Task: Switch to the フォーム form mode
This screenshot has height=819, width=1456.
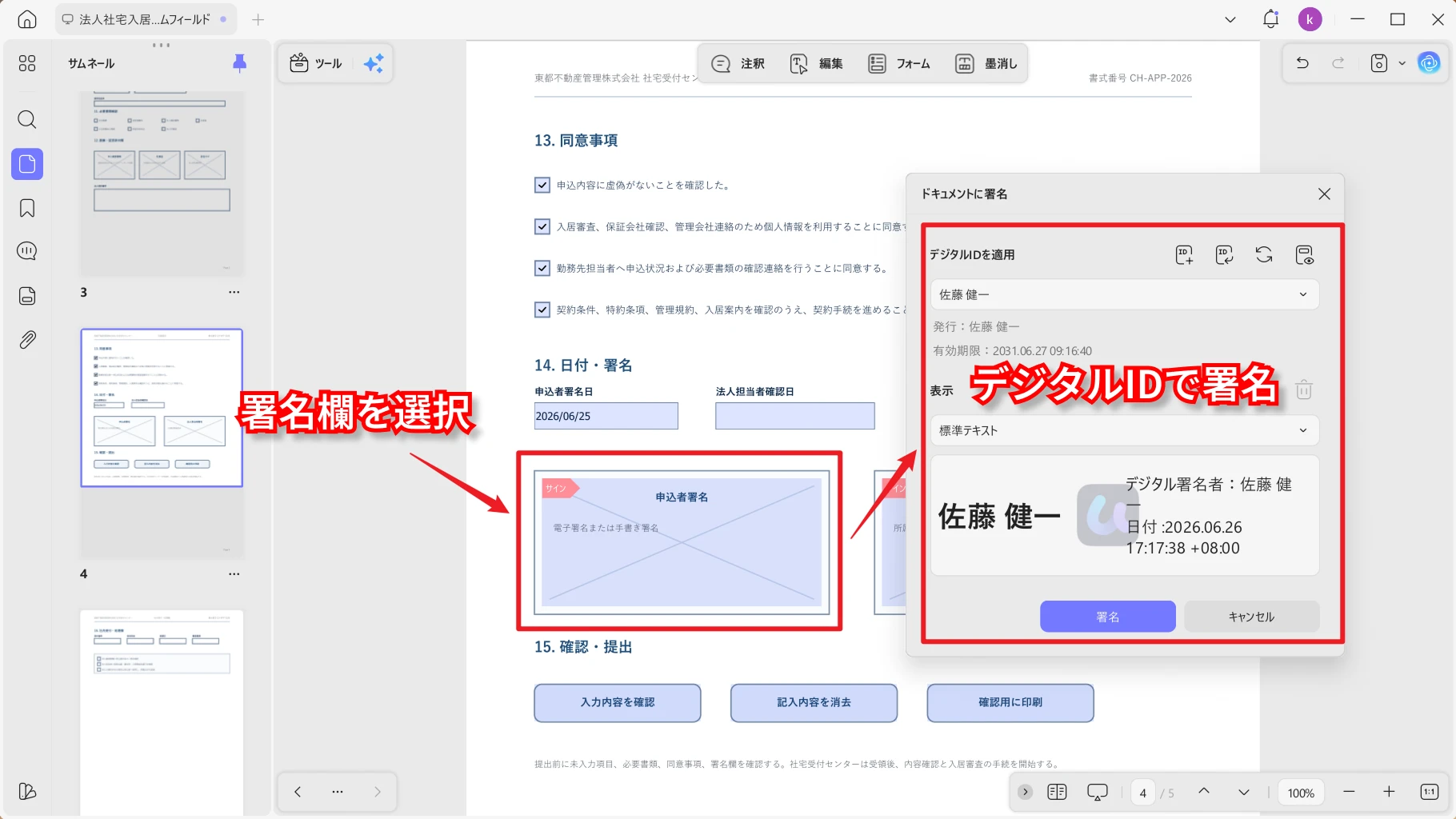Action: [899, 63]
